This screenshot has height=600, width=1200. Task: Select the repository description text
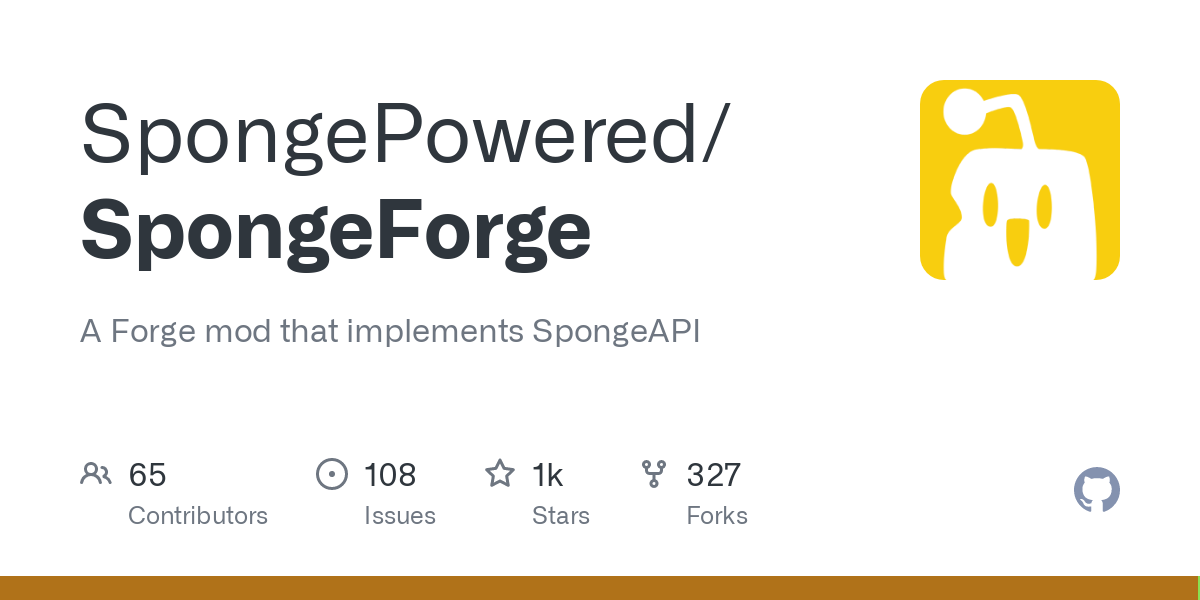point(390,332)
